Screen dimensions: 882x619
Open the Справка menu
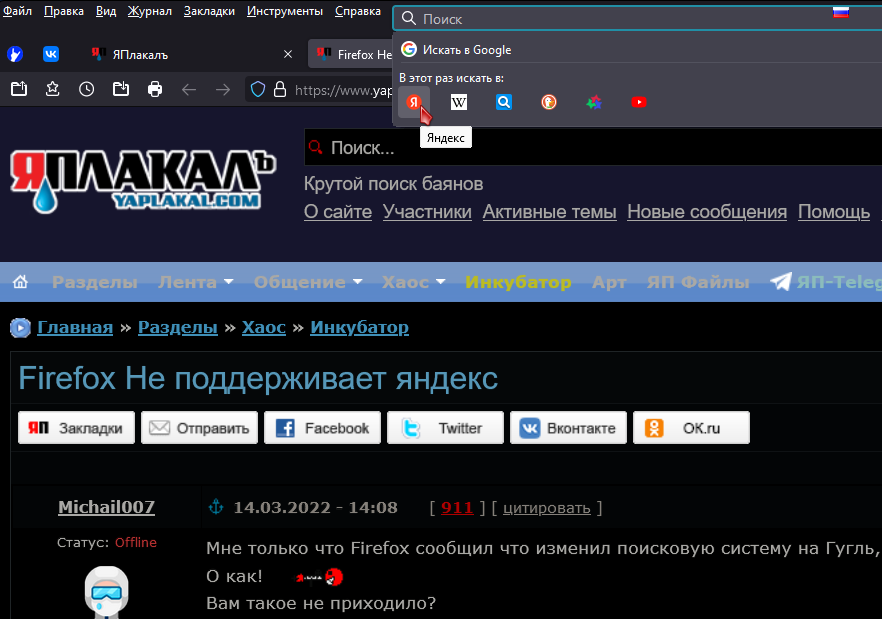pos(358,11)
